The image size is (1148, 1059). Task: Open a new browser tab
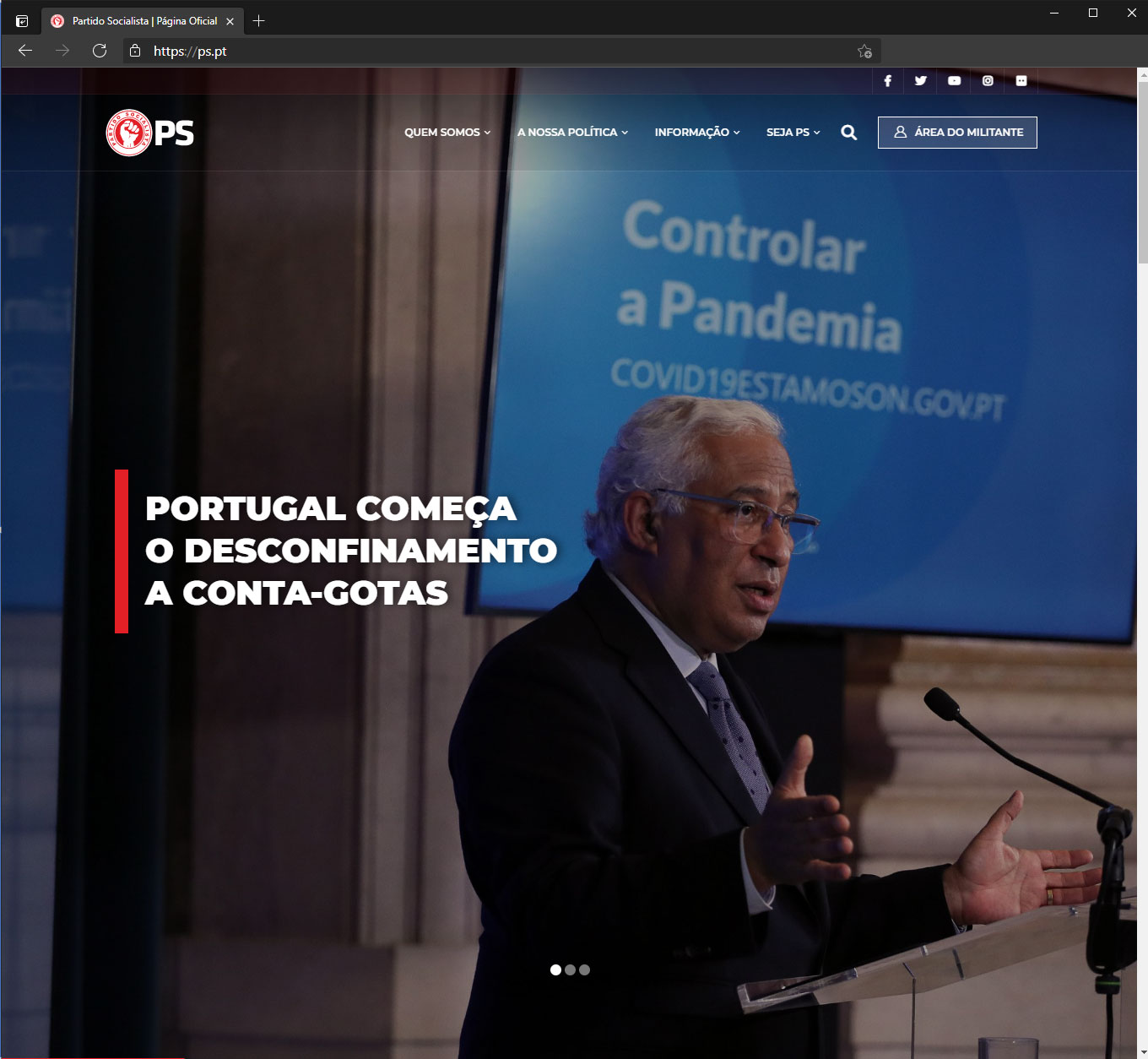259,21
